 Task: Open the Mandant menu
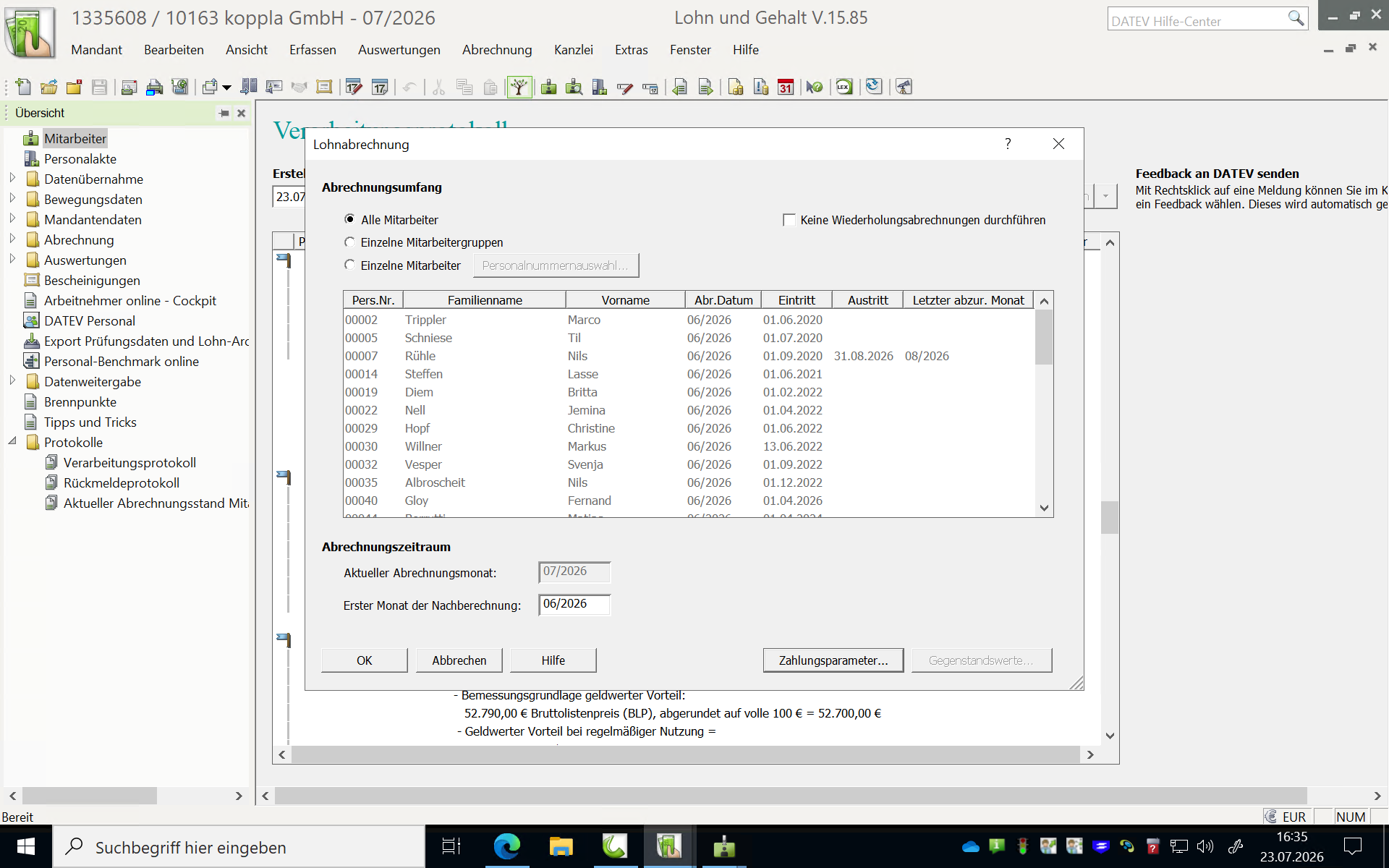tap(96, 50)
